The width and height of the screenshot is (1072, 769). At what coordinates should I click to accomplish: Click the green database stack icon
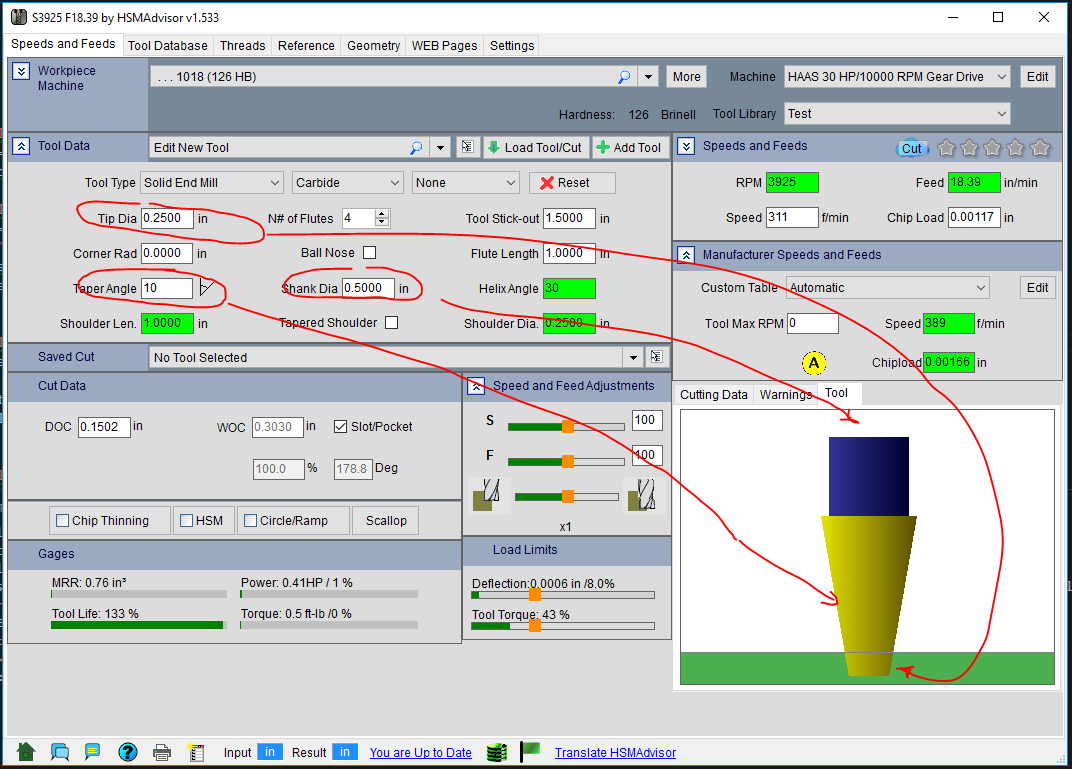497,752
